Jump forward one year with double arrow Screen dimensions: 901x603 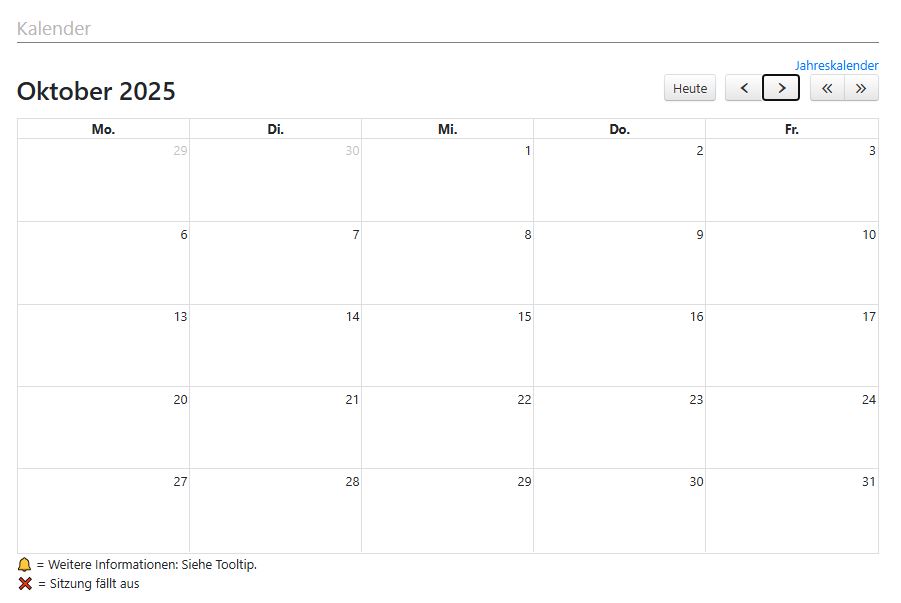coord(861,88)
